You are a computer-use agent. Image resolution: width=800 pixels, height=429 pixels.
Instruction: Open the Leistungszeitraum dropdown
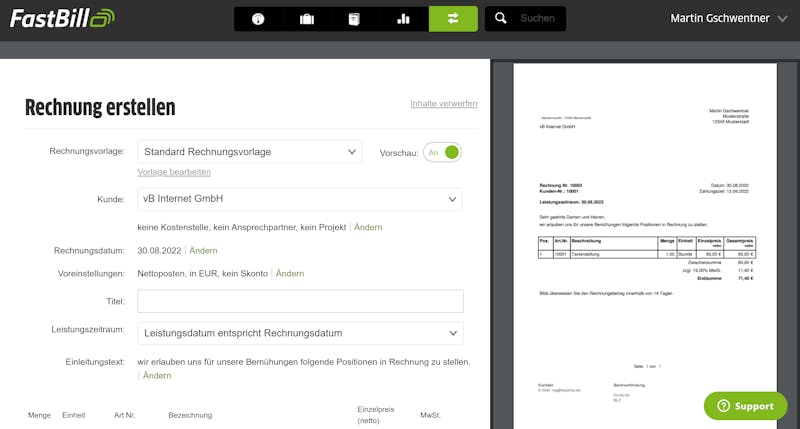(x=300, y=333)
